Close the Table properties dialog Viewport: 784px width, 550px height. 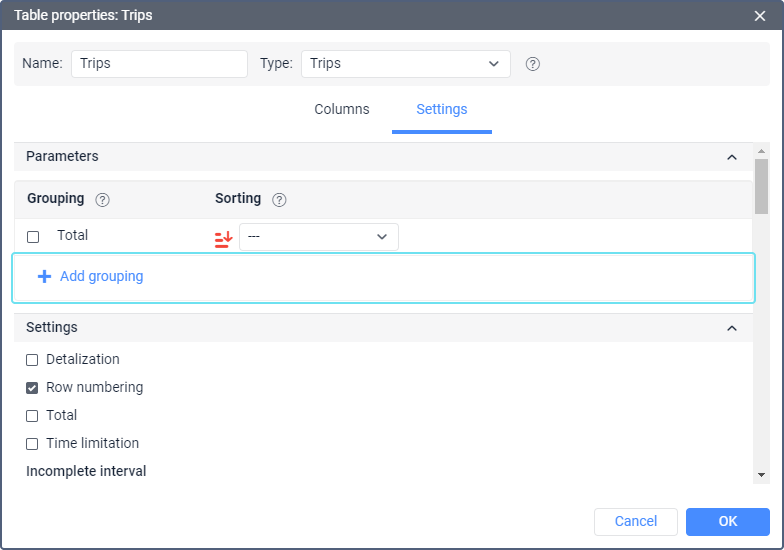(x=760, y=16)
